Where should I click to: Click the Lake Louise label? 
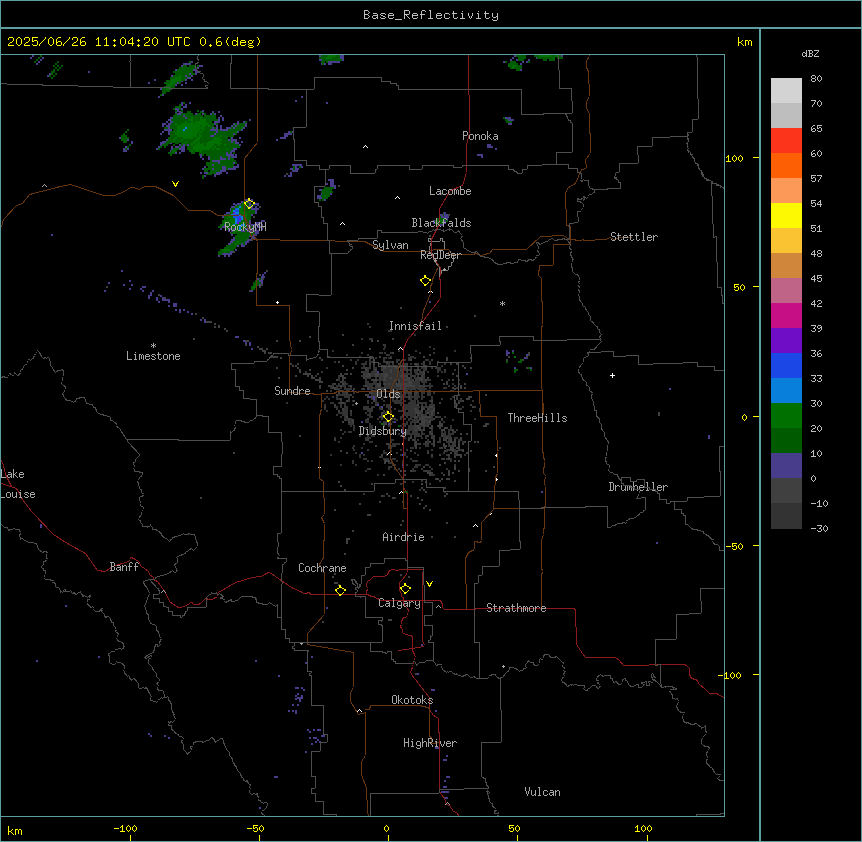point(18,484)
